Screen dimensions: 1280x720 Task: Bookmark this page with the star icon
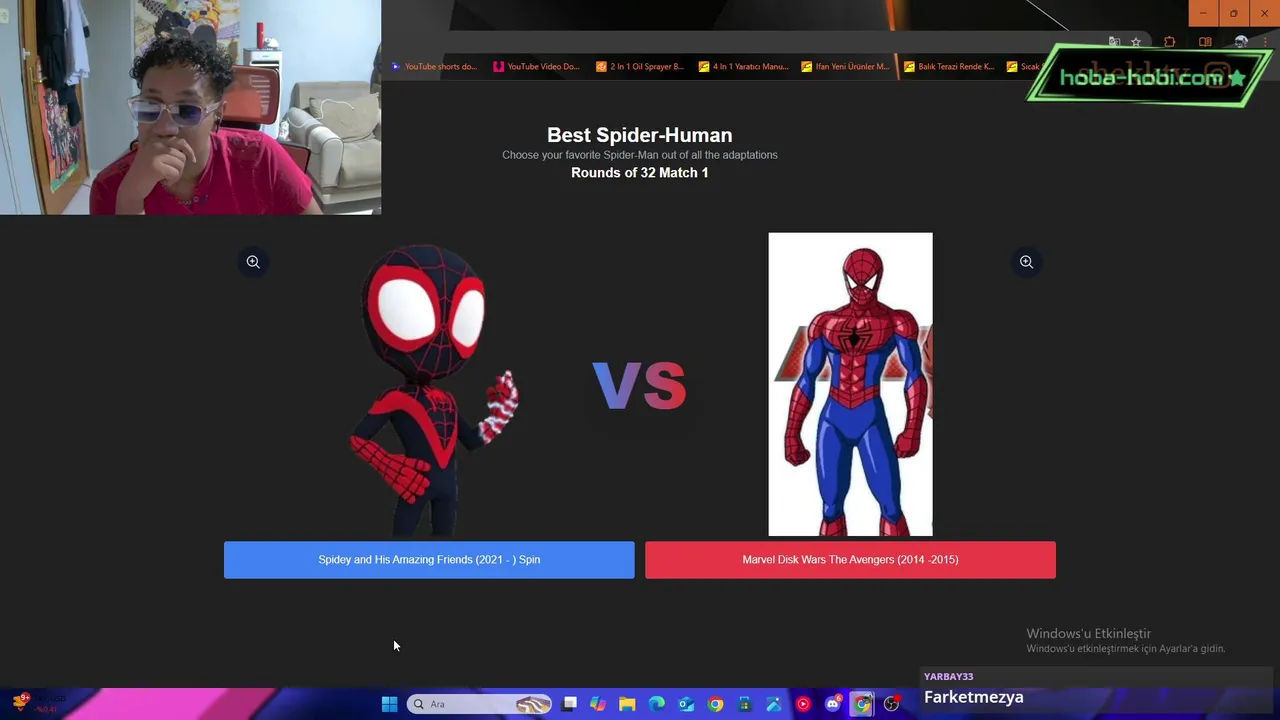1136,42
